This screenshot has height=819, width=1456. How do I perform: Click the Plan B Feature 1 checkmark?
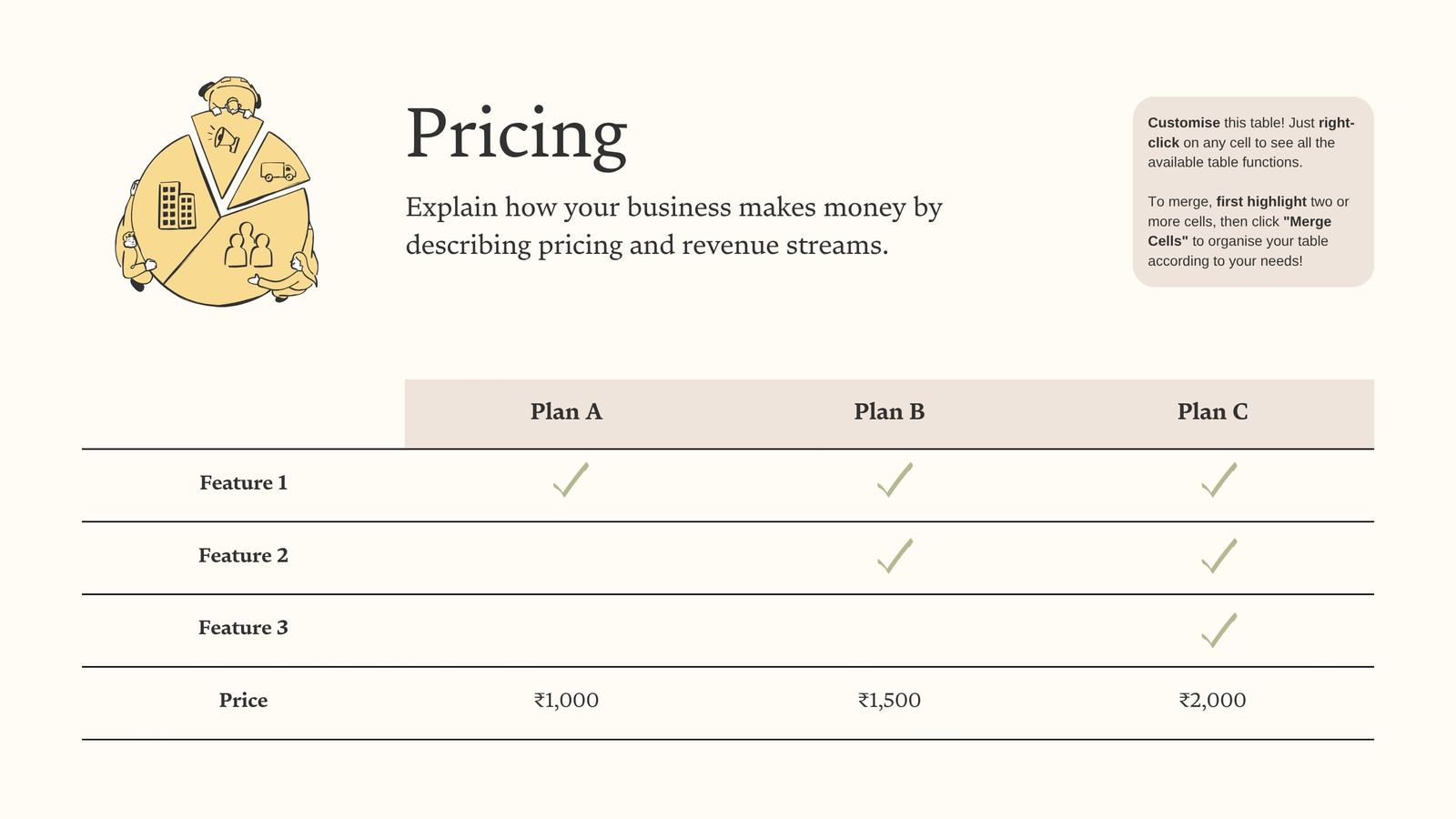coord(895,480)
